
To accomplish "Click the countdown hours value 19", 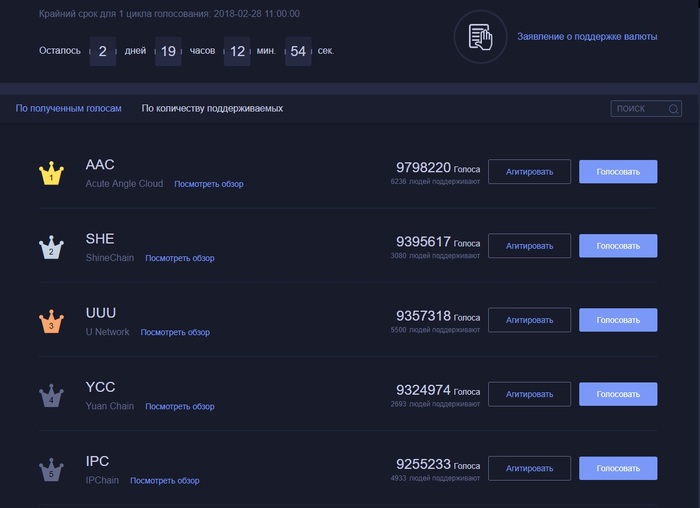I will point(168,51).
